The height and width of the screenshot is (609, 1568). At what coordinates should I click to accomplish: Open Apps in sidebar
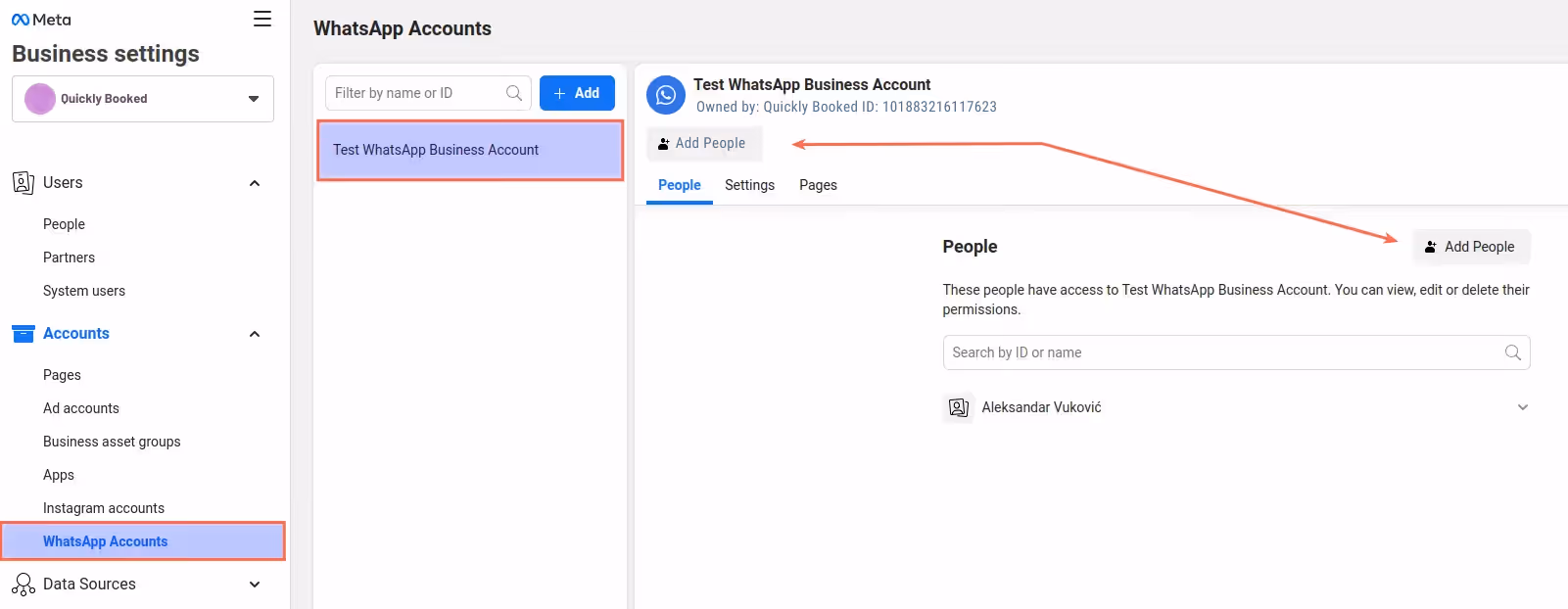click(x=59, y=475)
